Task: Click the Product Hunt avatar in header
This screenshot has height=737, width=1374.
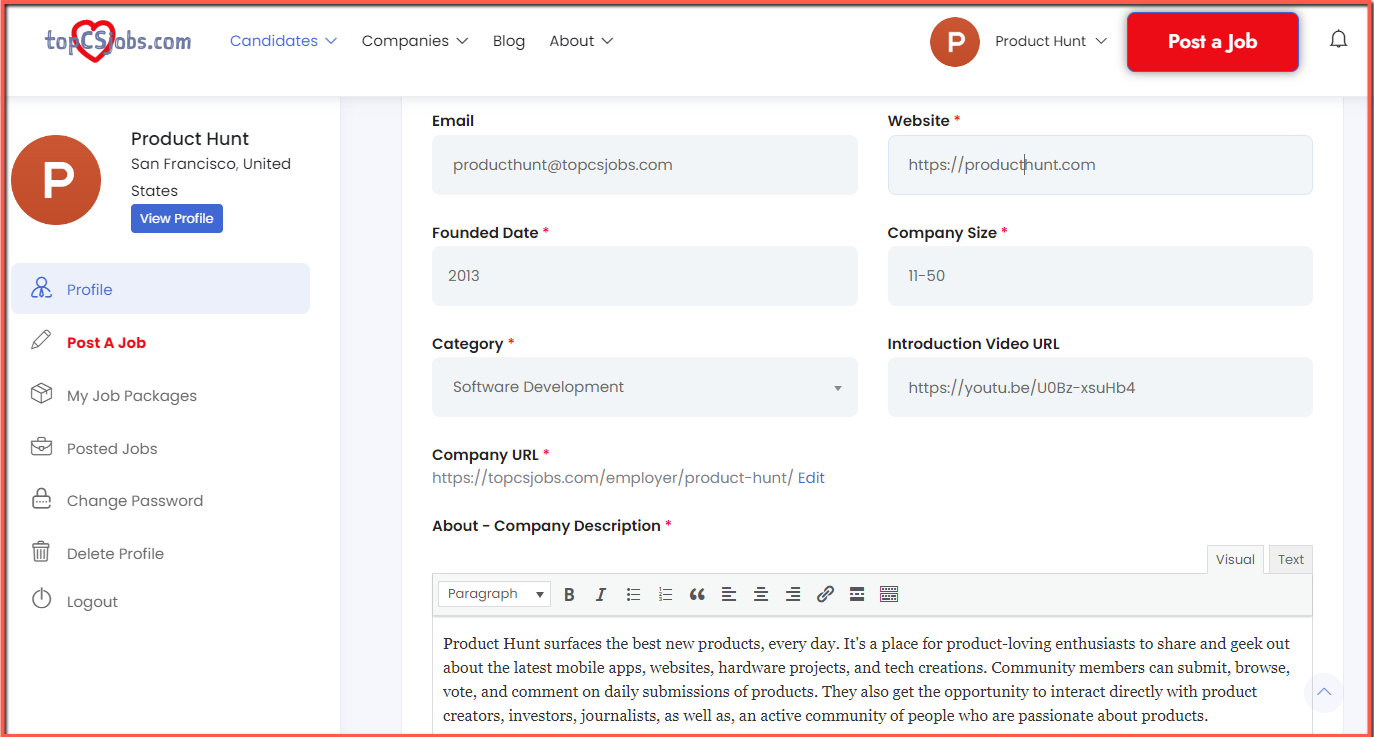Action: click(955, 41)
